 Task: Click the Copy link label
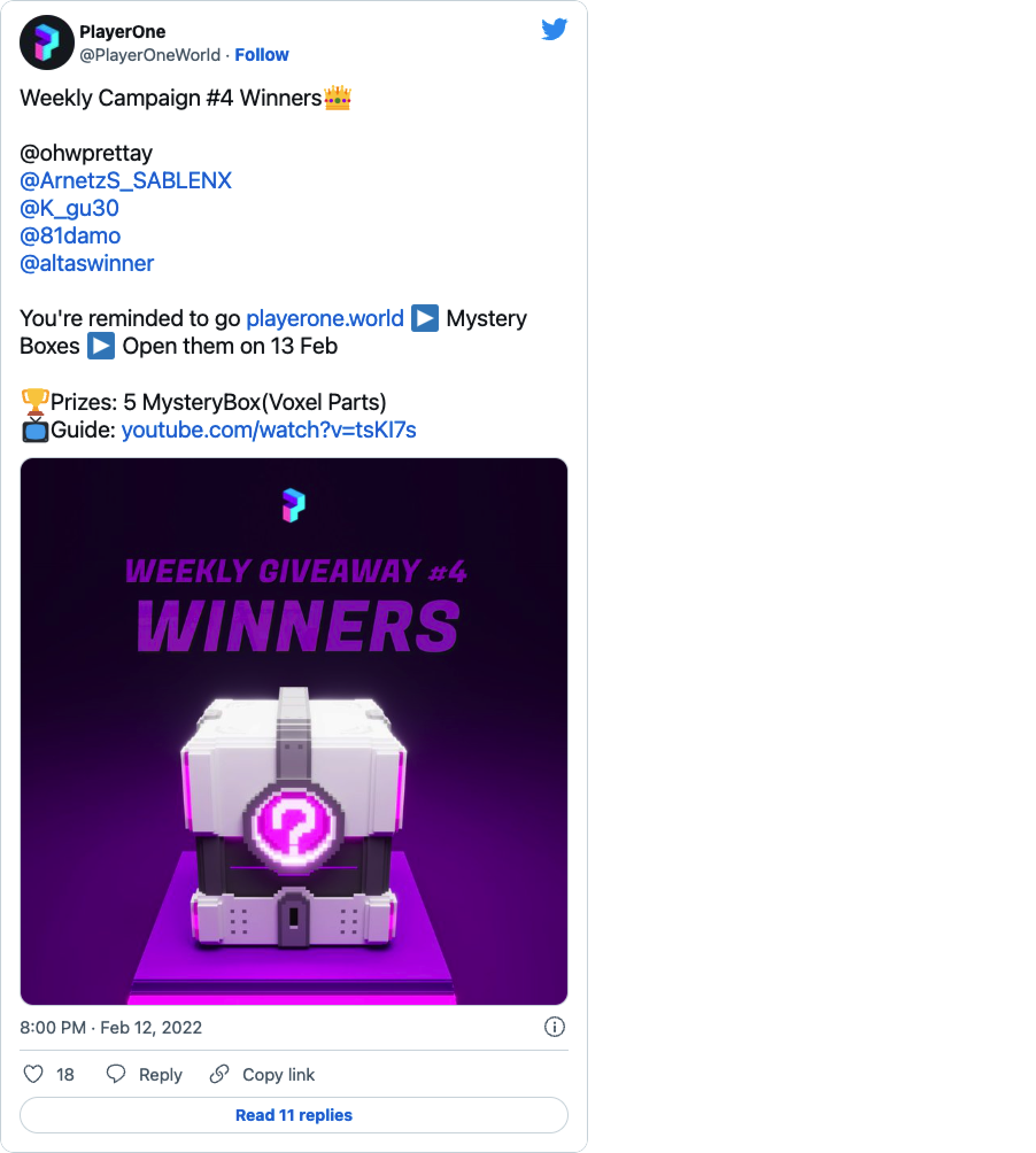[x=279, y=1074]
